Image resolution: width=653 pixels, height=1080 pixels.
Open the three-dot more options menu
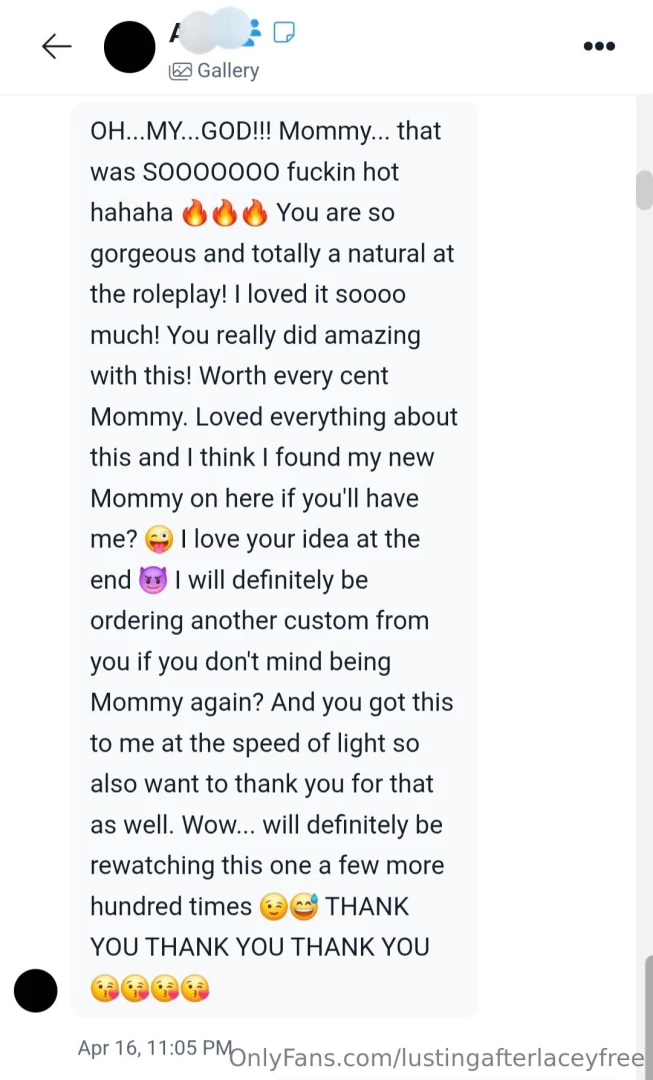coord(598,46)
